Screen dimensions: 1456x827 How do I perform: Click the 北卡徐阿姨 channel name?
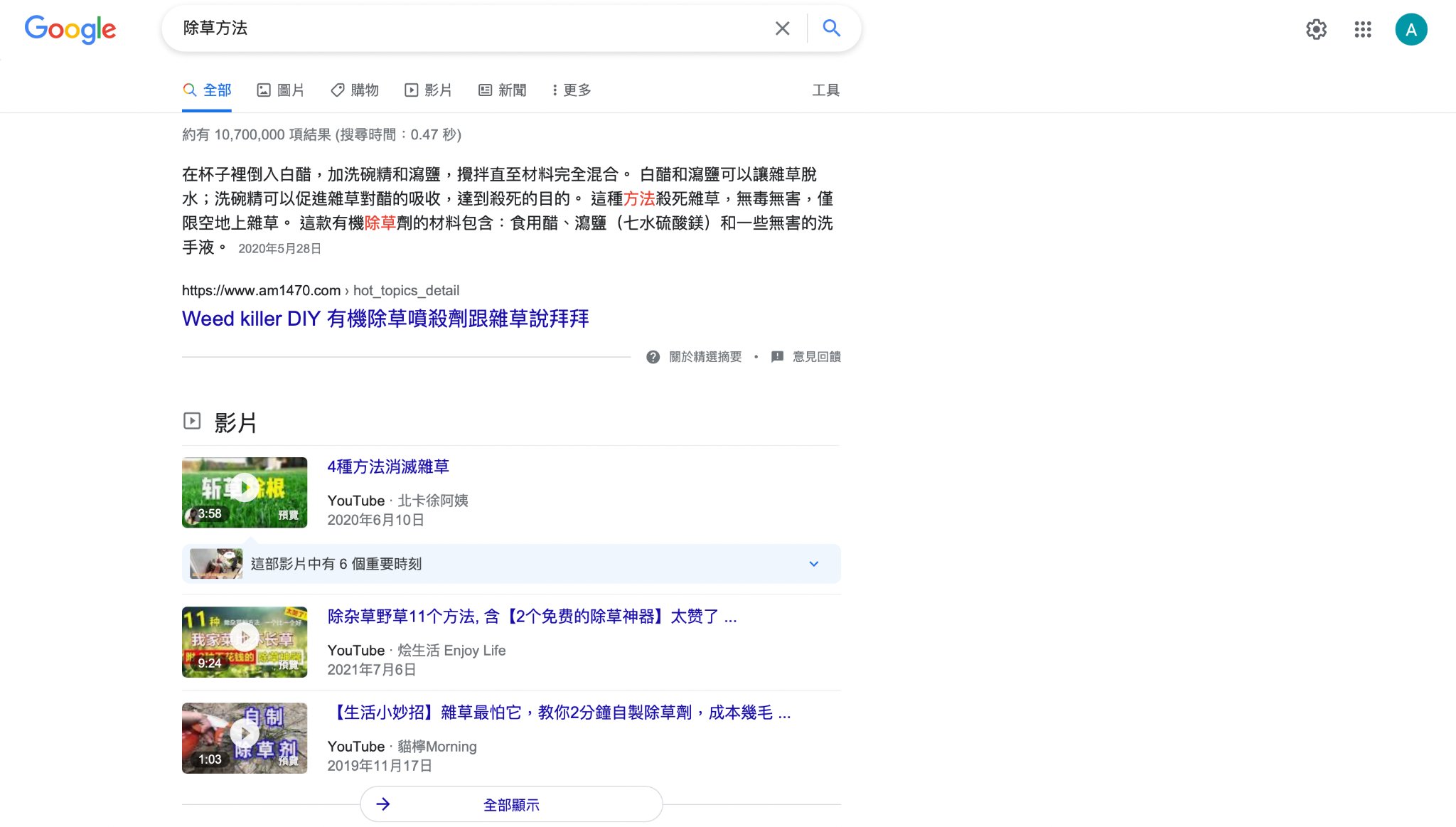[433, 501]
